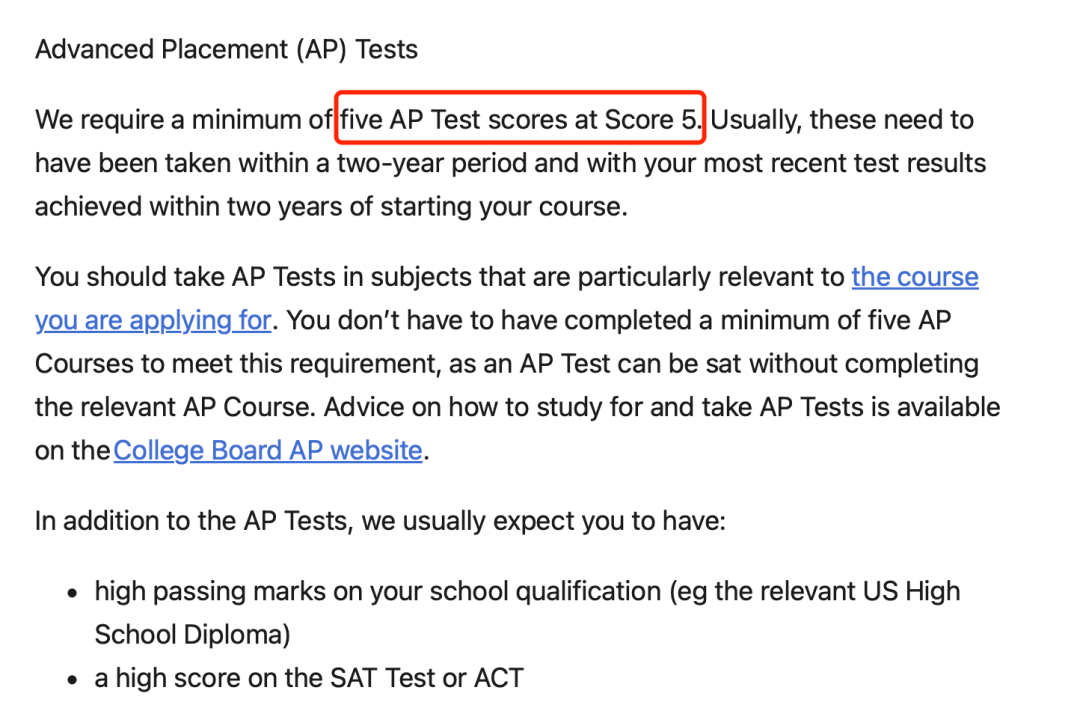The image size is (1080, 720).
Task: Open the College Board AP website link
Action: click(268, 450)
